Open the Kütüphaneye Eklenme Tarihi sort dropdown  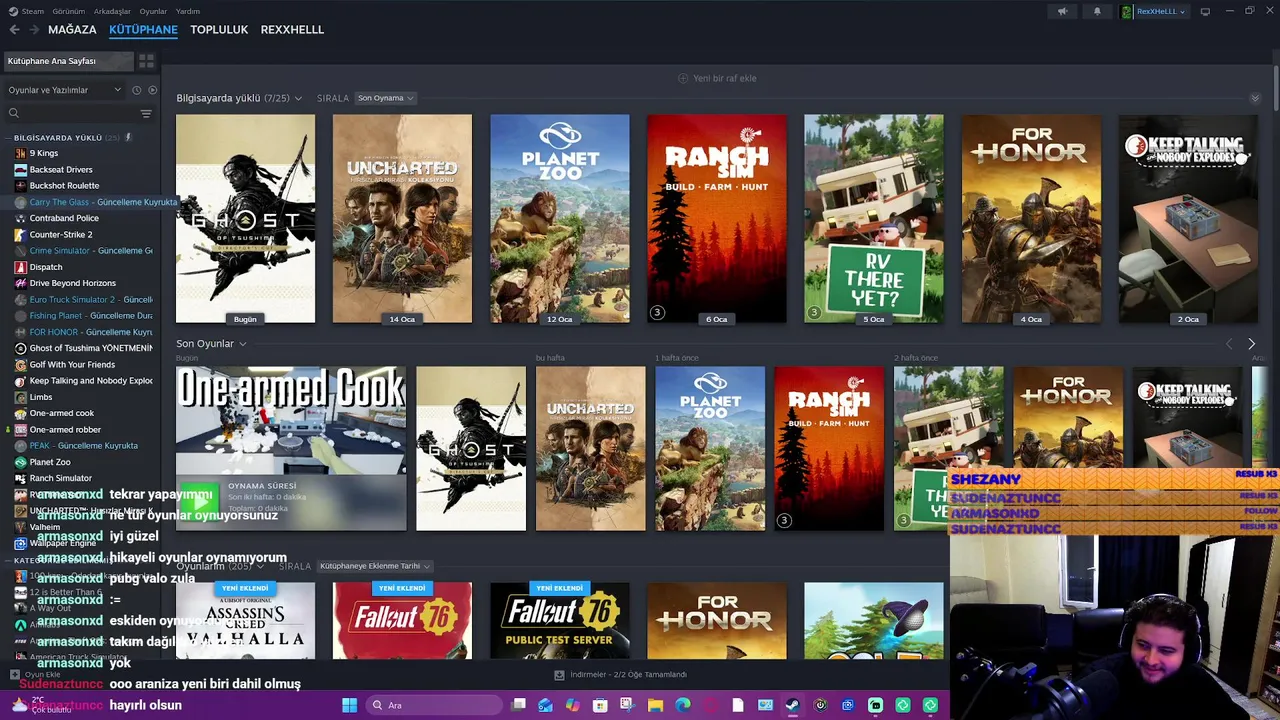[x=375, y=566]
